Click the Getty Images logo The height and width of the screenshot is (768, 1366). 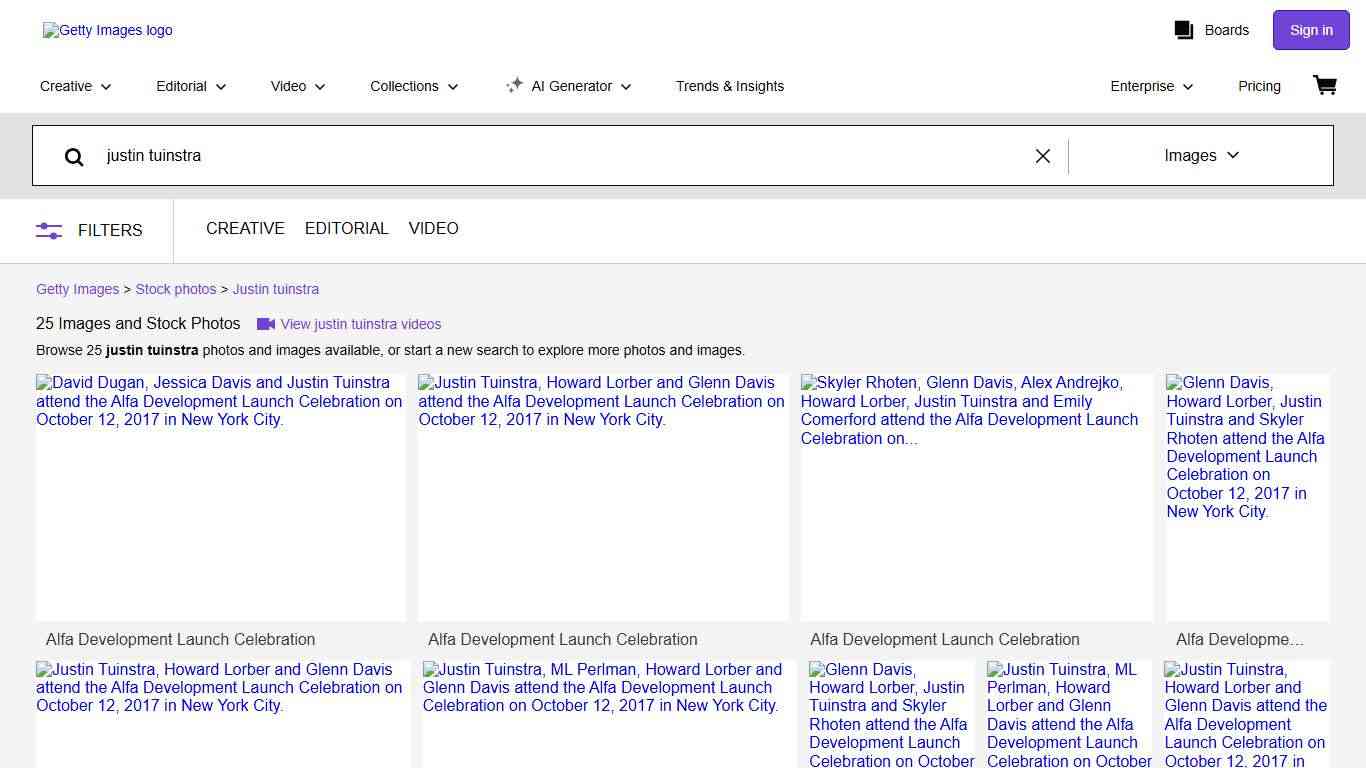108,30
